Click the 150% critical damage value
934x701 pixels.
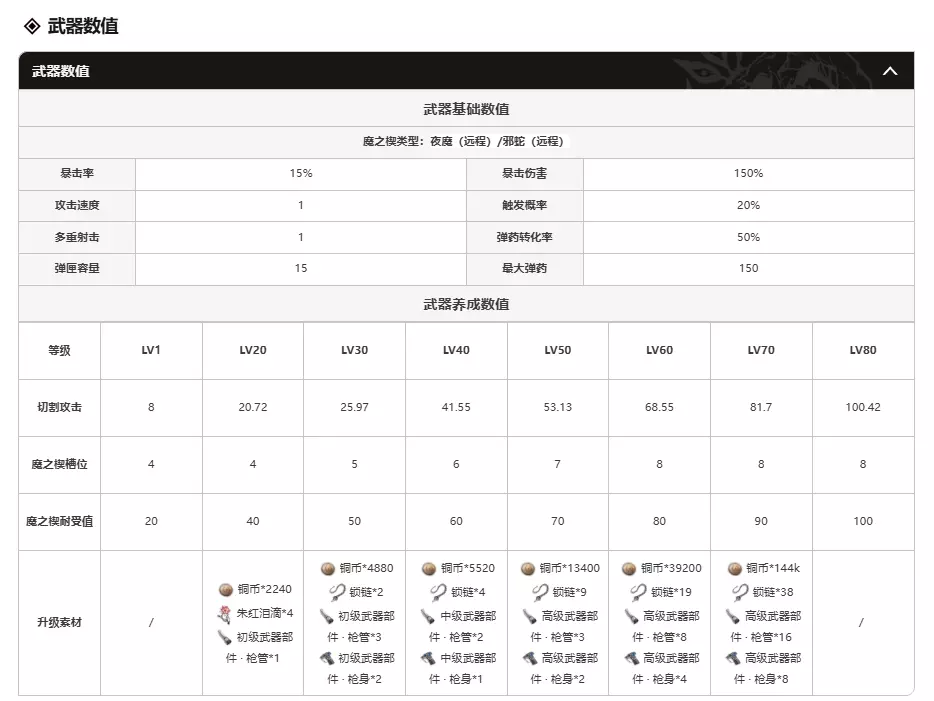click(748, 173)
